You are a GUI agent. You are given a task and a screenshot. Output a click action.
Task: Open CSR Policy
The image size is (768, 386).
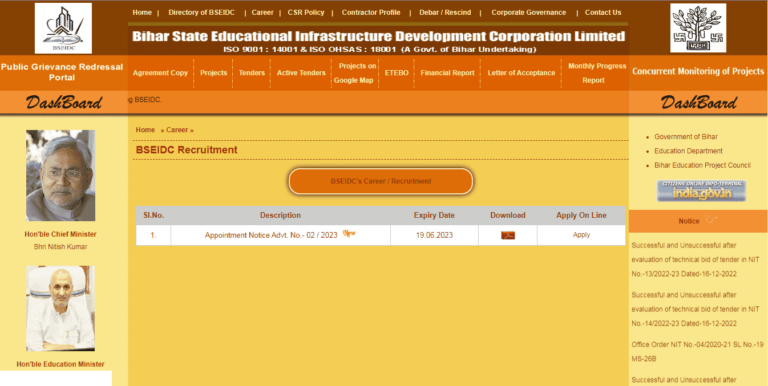point(306,13)
